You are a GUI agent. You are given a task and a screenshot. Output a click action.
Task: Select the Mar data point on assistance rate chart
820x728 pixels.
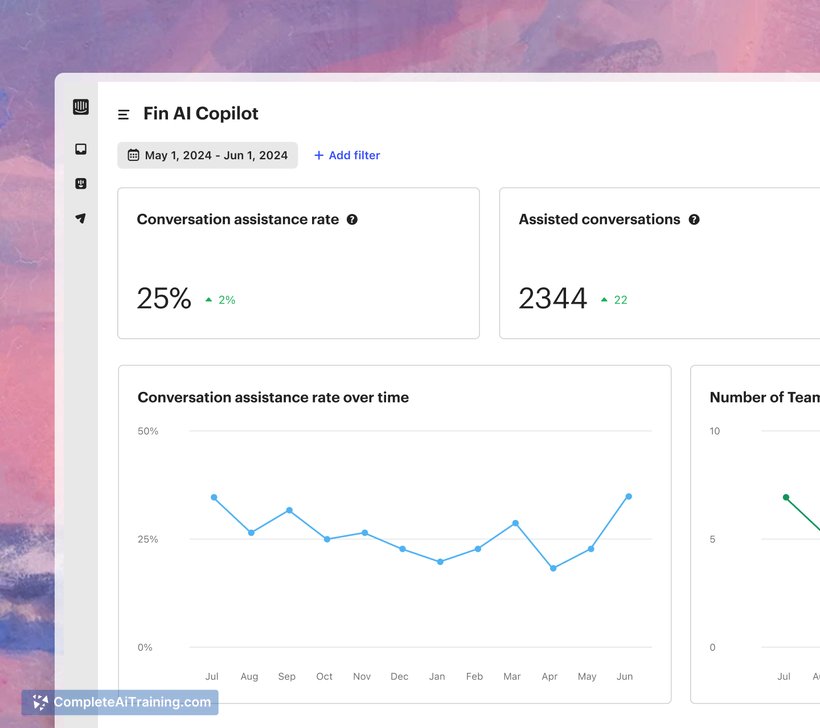point(516,523)
